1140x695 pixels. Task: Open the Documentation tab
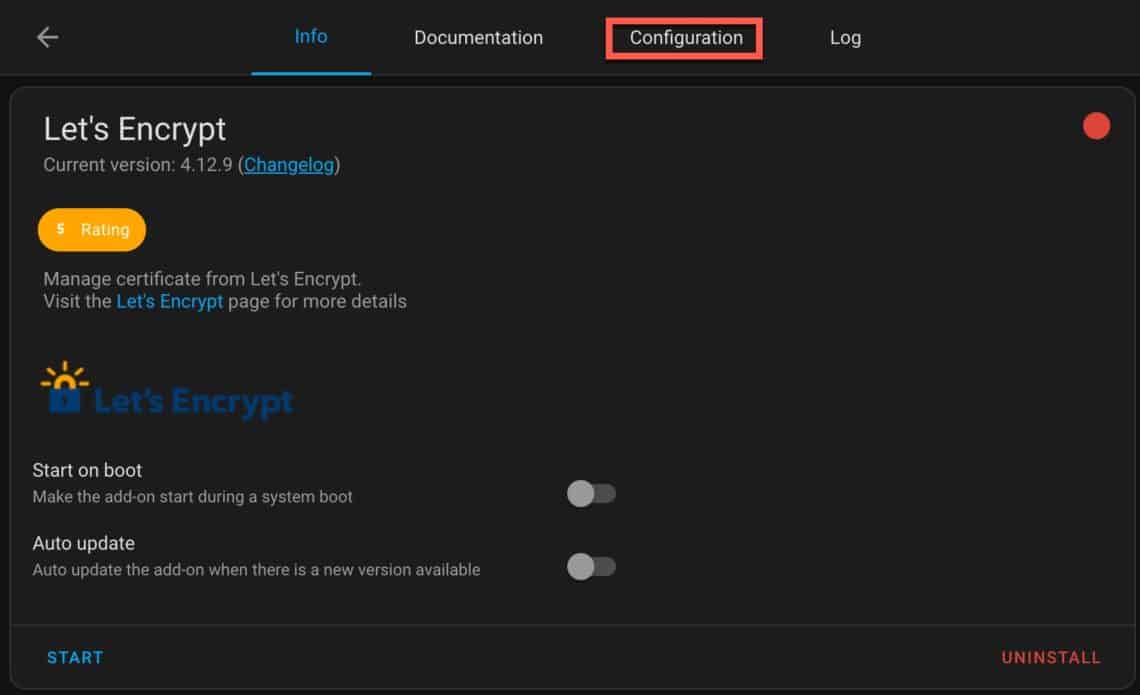pos(478,38)
